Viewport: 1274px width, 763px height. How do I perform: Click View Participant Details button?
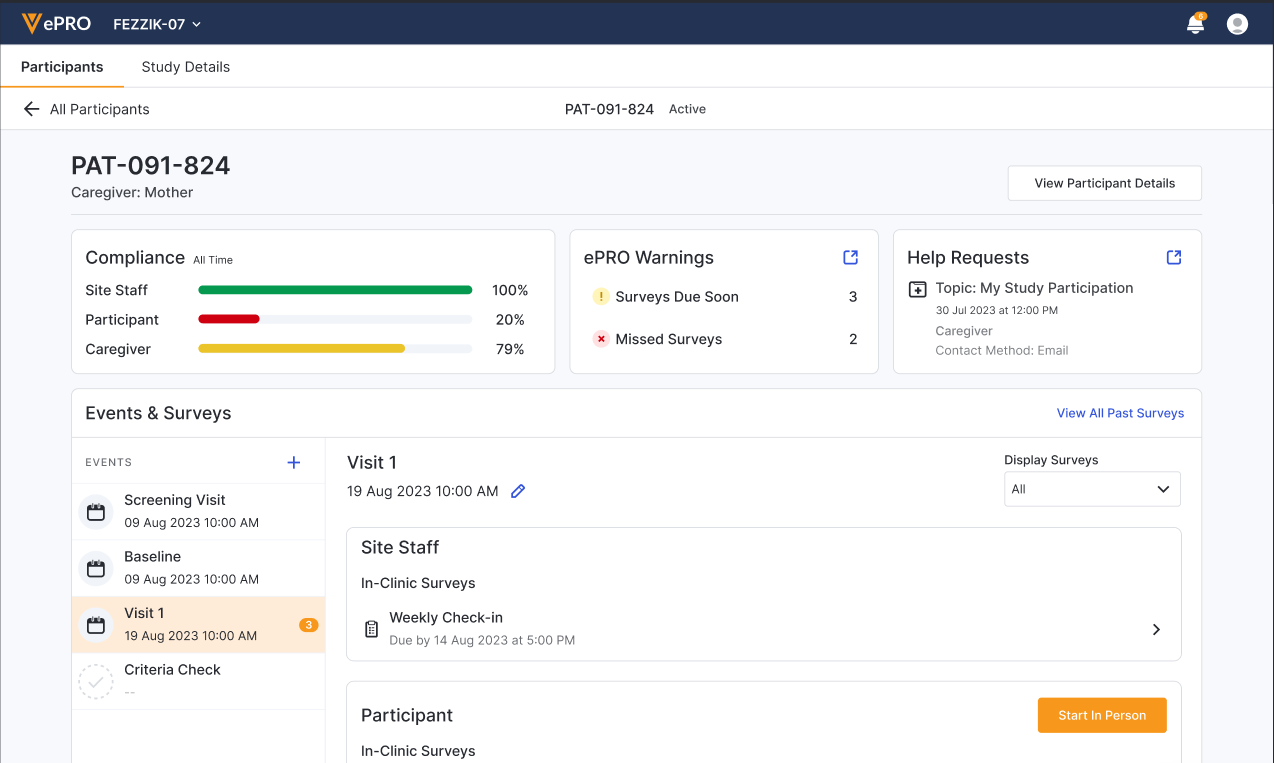[x=1104, y=183]
